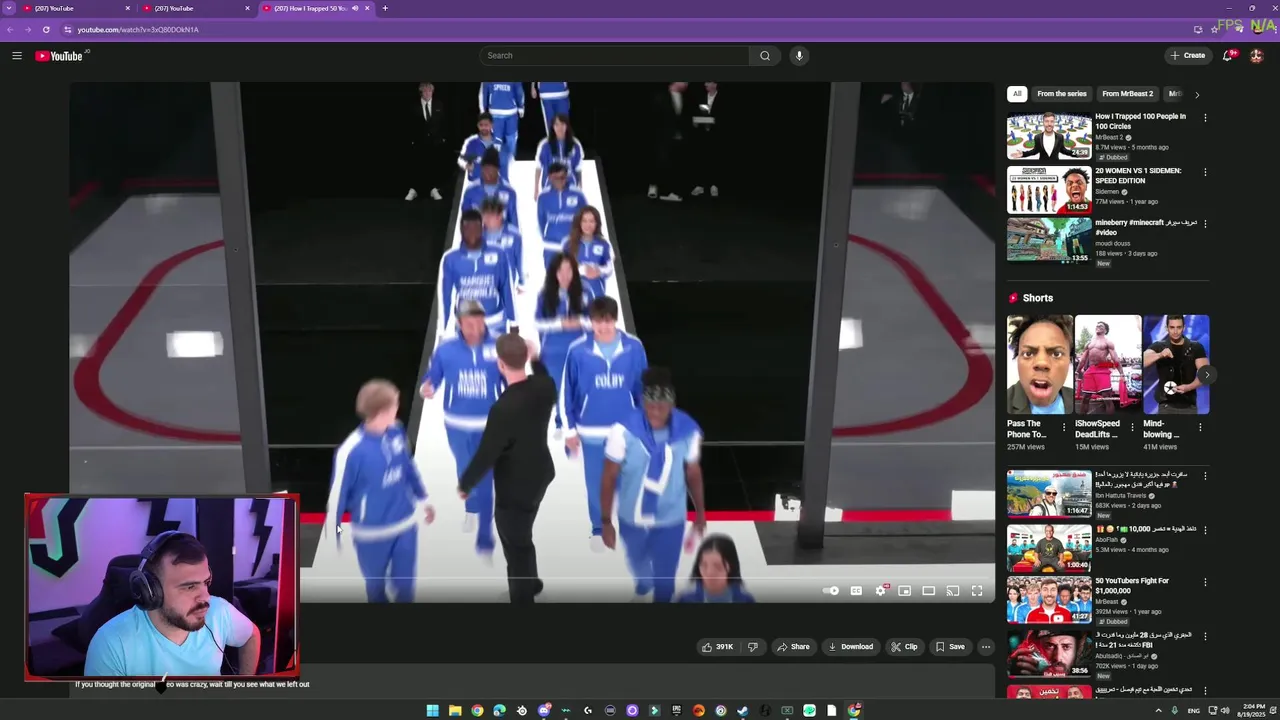Viewport: 1280px width, 720px height.
Task: Dislike the video
Action: (753, 647)
